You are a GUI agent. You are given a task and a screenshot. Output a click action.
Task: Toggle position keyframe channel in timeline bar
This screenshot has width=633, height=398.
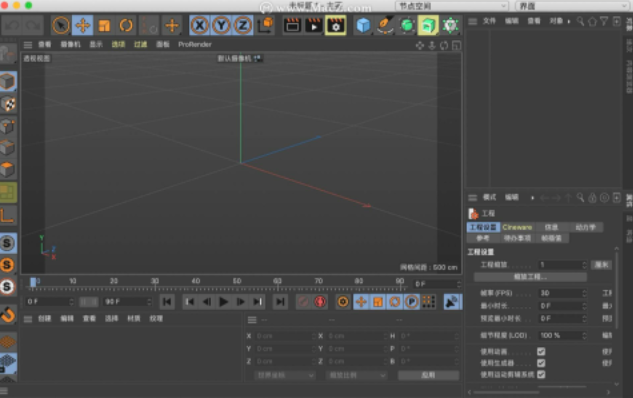pos(361,302)
